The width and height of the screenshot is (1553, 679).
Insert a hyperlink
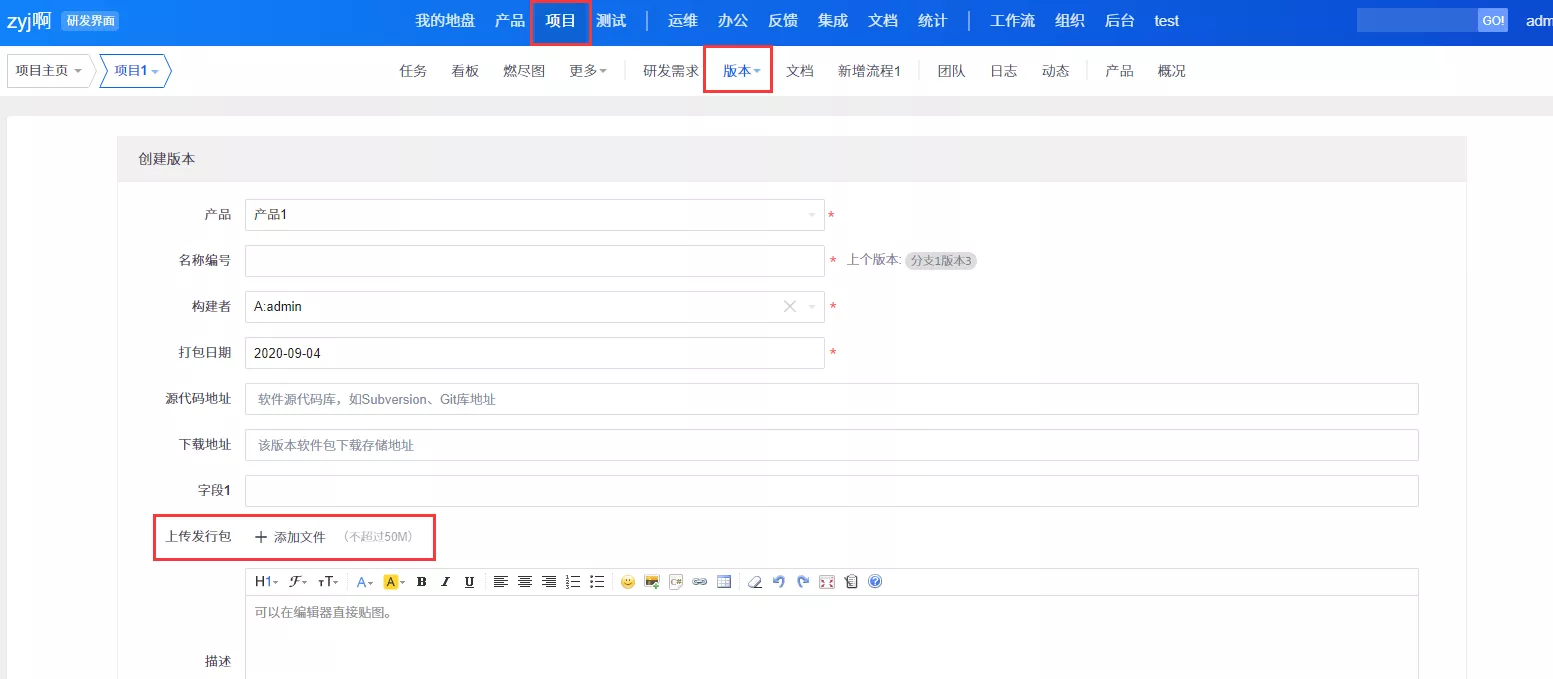tap(700, 582)
